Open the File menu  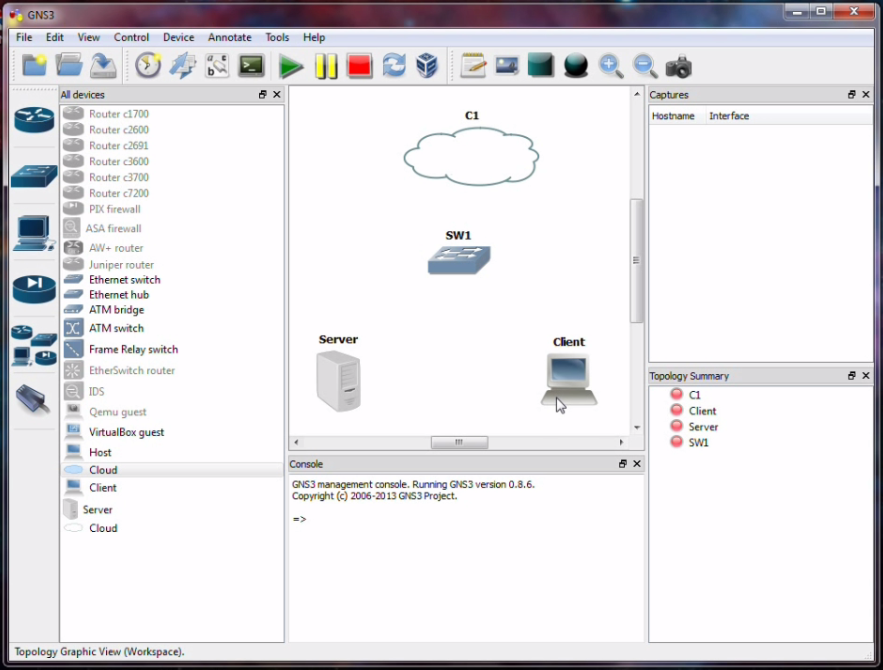(x=24, y=37)
